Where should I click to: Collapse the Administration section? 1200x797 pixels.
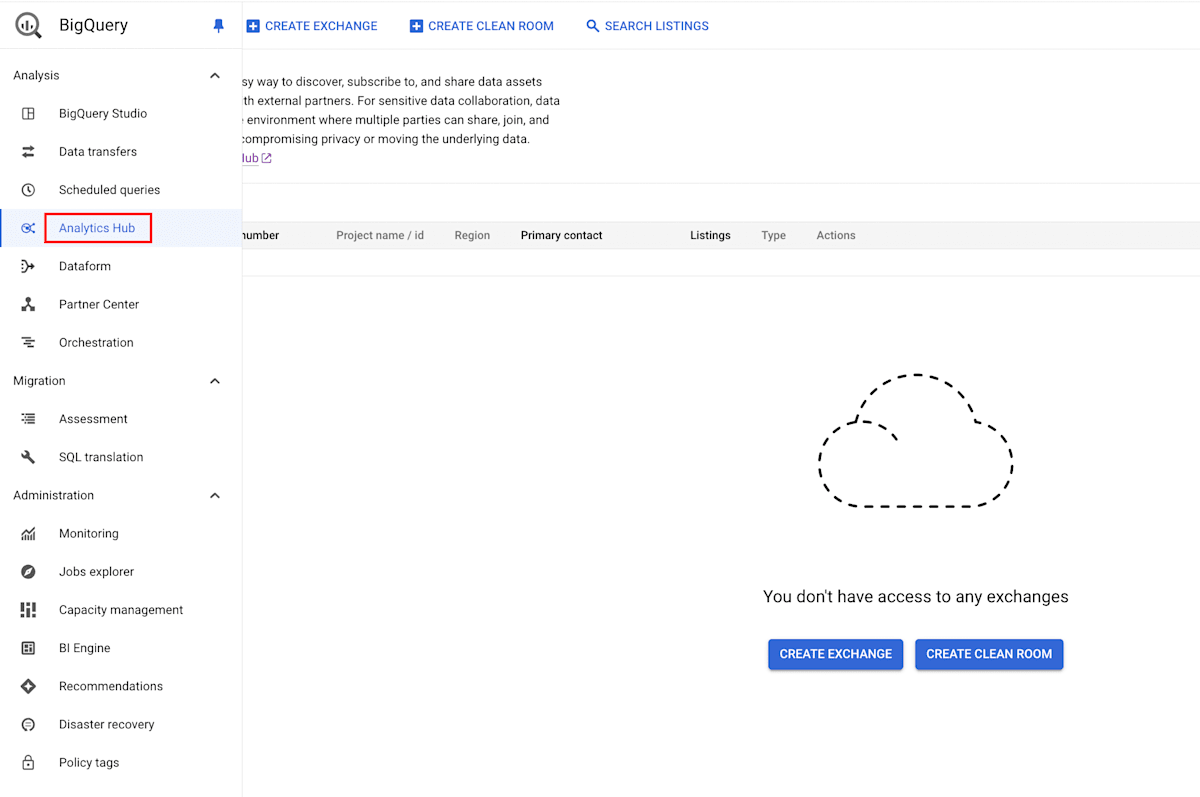tap(214, 496)
